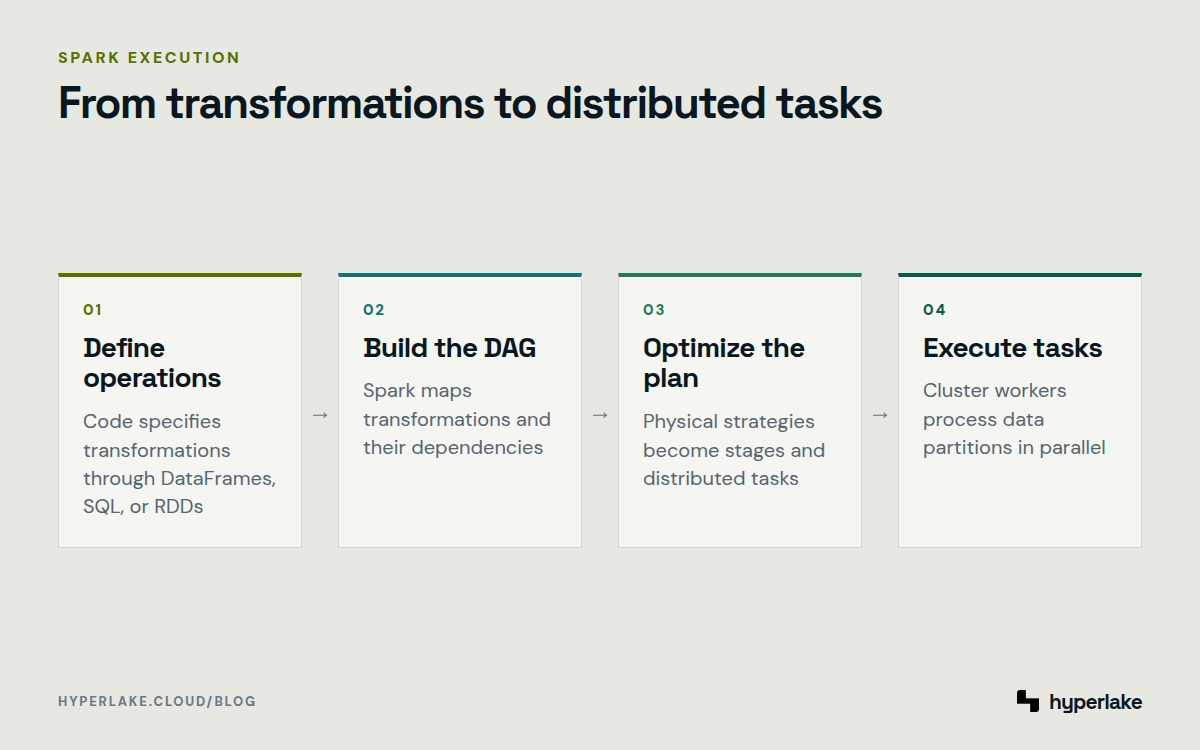Viewport: 1200px width, 750px height.
Task: Click the hyperlake brand name text
Action: tap(1096, 703)
